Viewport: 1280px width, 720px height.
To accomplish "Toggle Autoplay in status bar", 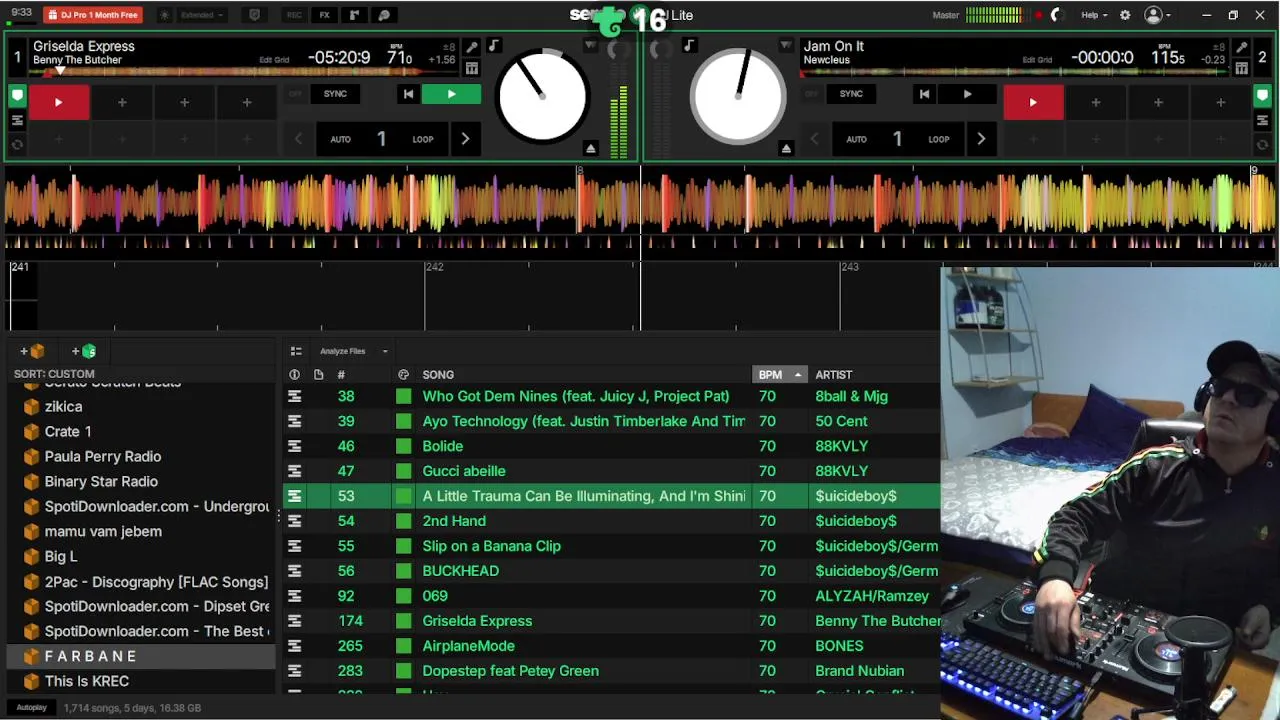I will [31, 707].
